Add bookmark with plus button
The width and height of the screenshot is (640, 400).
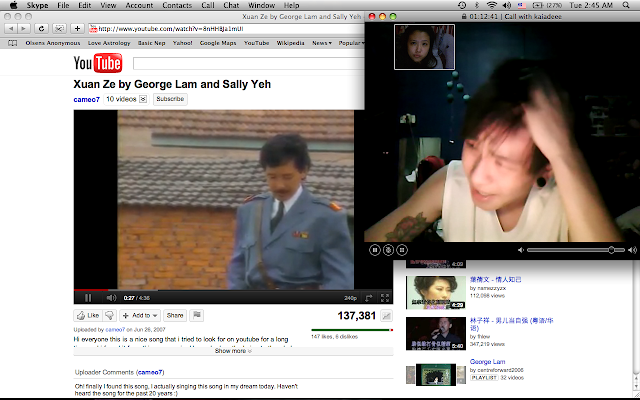(77, 29)
